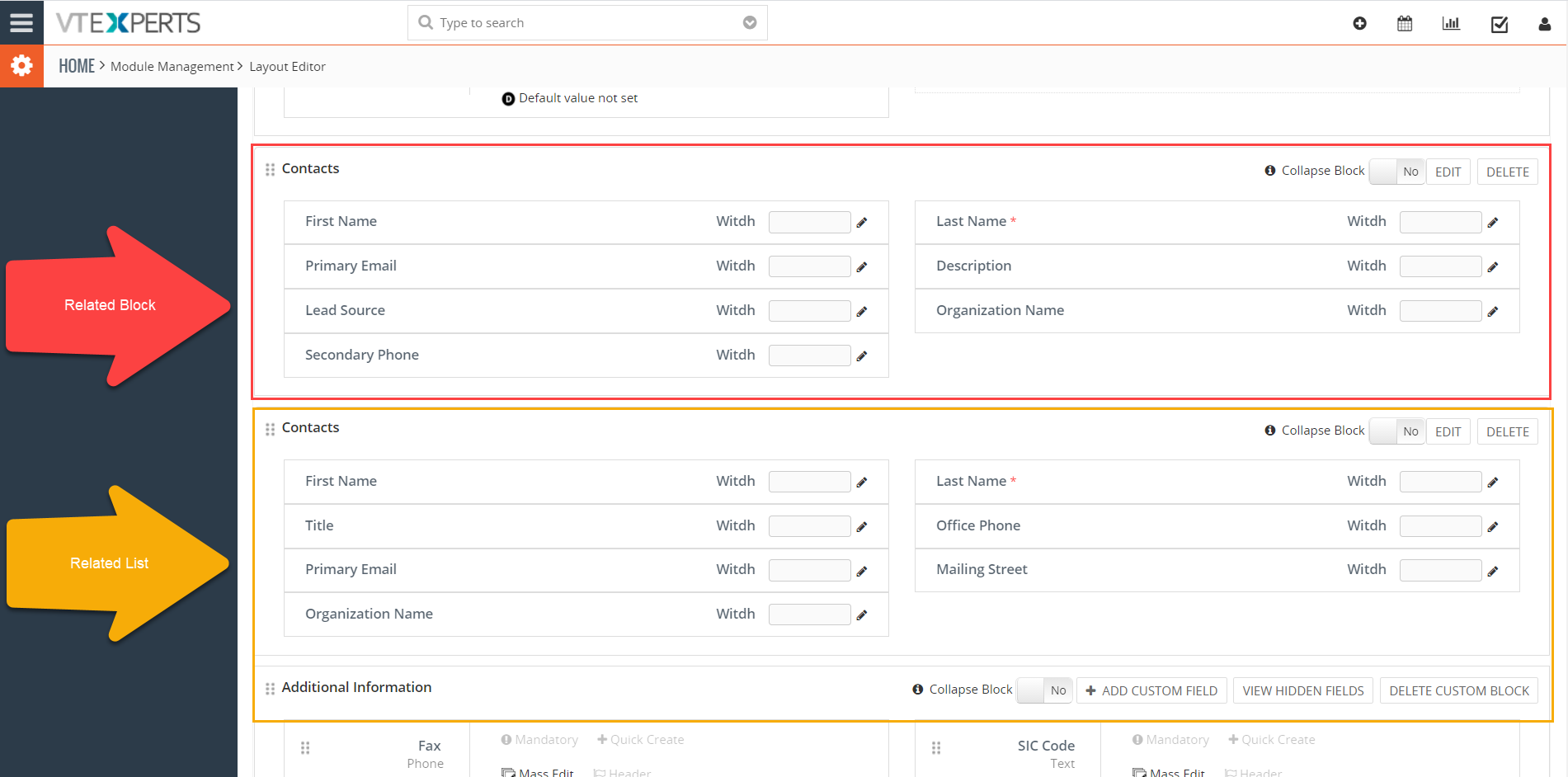Viewport: 1568px width, 777px height.
Task: Edit width pencil for Related Block First Name
Action: (x=862, y=222)
